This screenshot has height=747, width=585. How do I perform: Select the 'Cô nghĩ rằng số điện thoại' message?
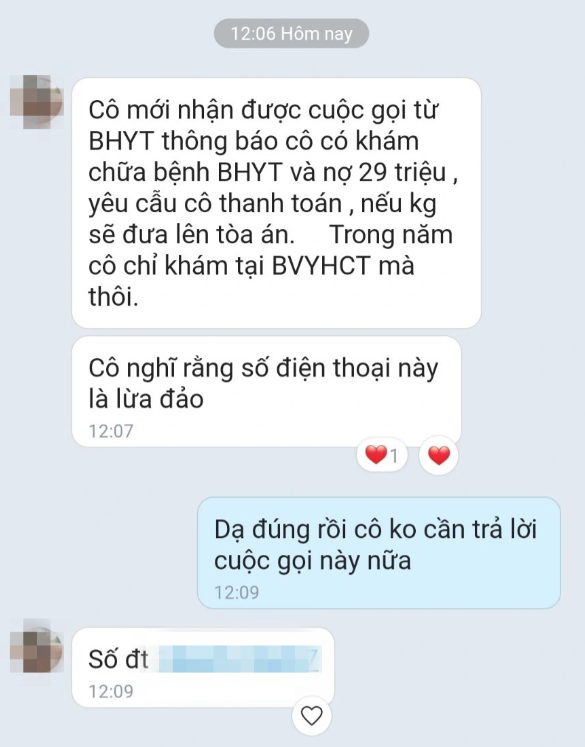(266, 391)
